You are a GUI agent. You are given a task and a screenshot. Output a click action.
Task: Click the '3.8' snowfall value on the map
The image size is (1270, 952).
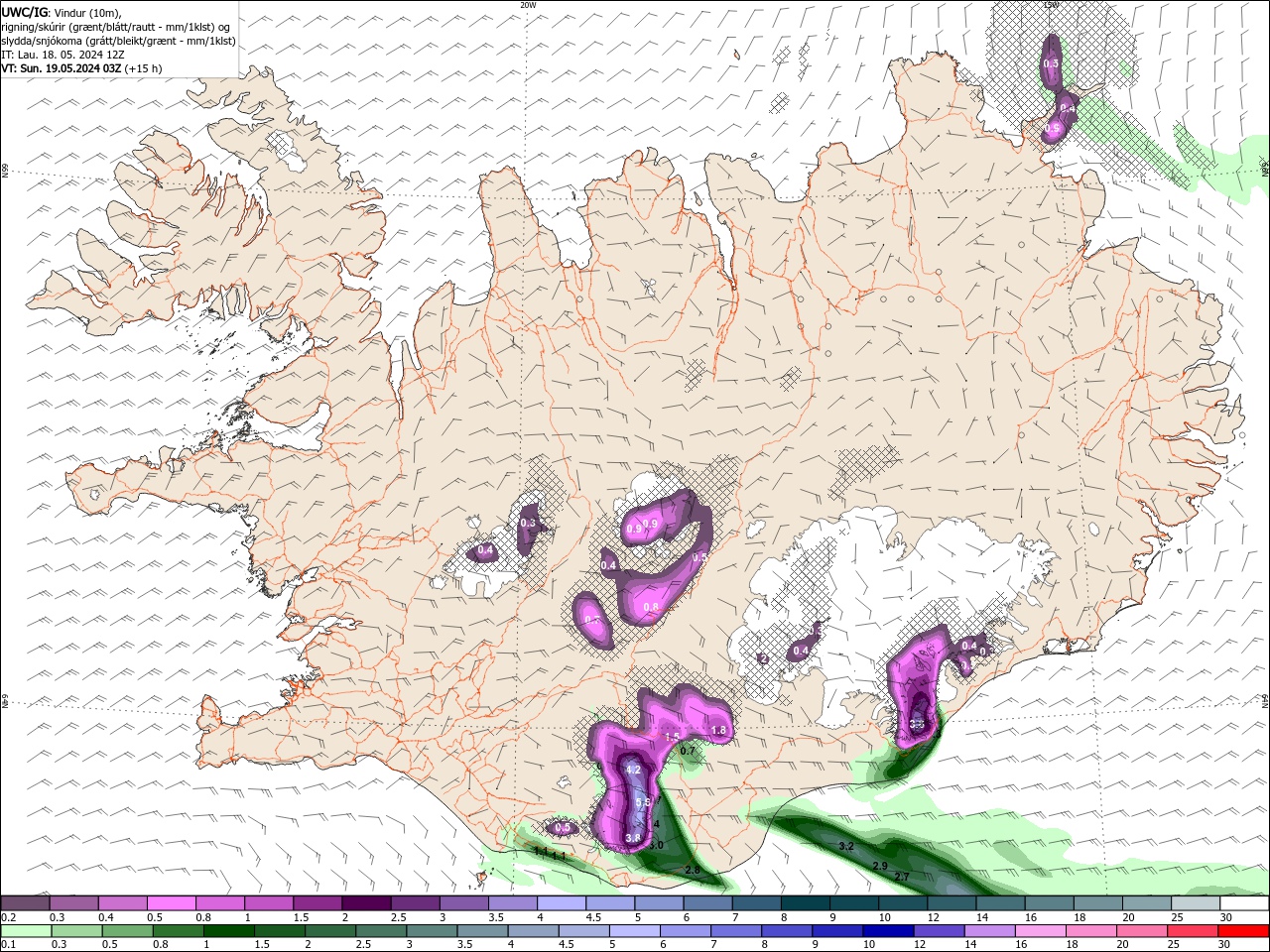click(x=632, y=838)
